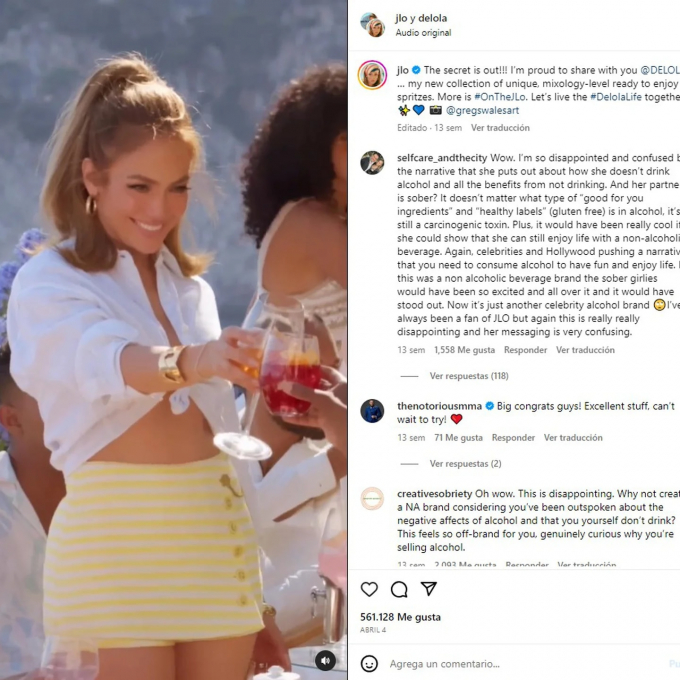Open the Audio original link
The width and height of the screenshot is (680, 680).
[423, 33]
